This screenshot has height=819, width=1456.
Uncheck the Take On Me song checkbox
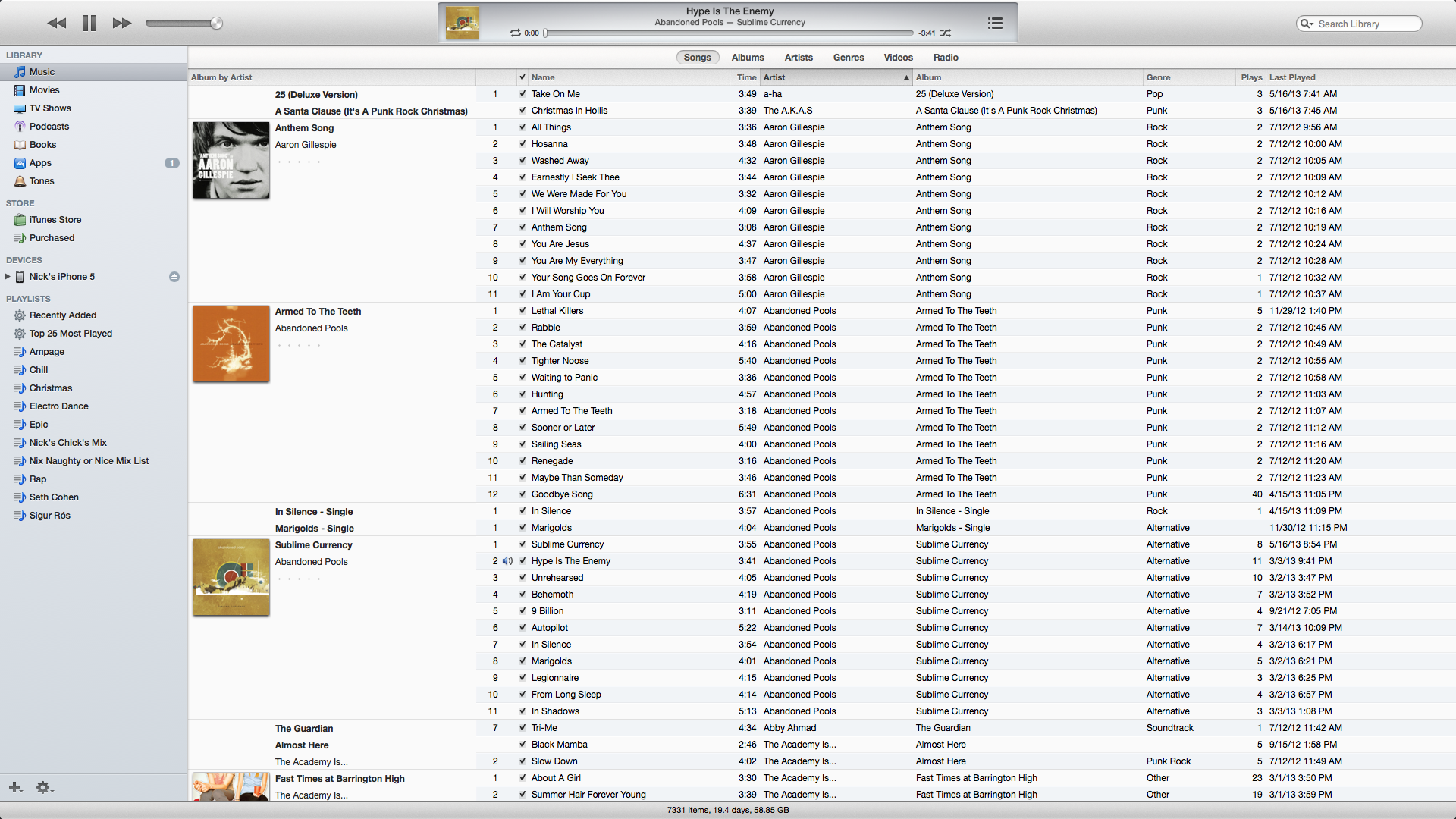pyautogui.click(x=522, y=94)
